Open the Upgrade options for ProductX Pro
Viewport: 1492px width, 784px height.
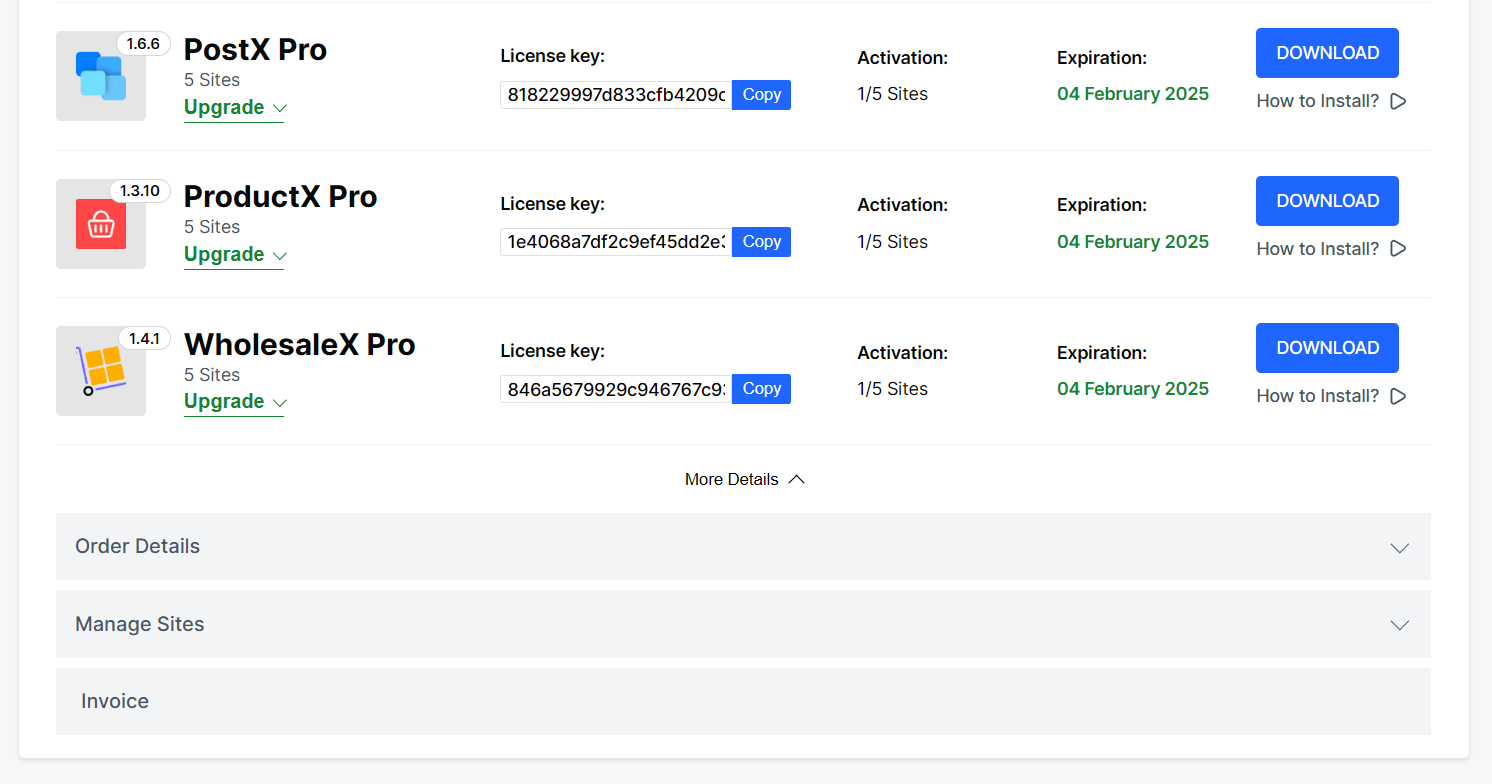(x=234, y=254)
